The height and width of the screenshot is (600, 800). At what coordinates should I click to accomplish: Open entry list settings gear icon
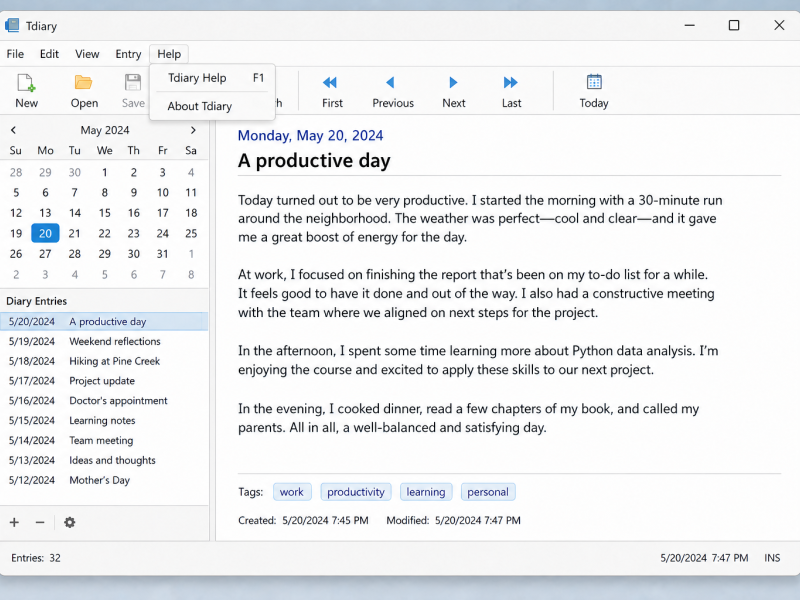point(69,522)
